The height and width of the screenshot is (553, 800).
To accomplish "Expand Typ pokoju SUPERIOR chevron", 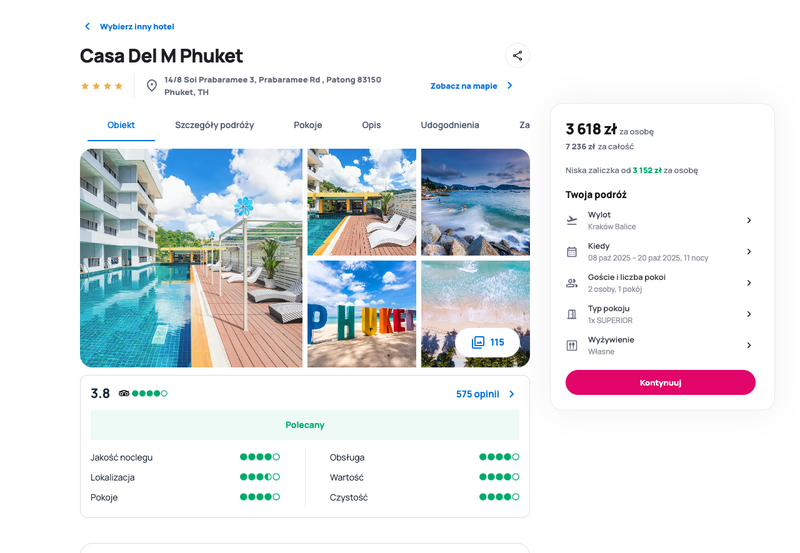I will click(x=749, y=314).
